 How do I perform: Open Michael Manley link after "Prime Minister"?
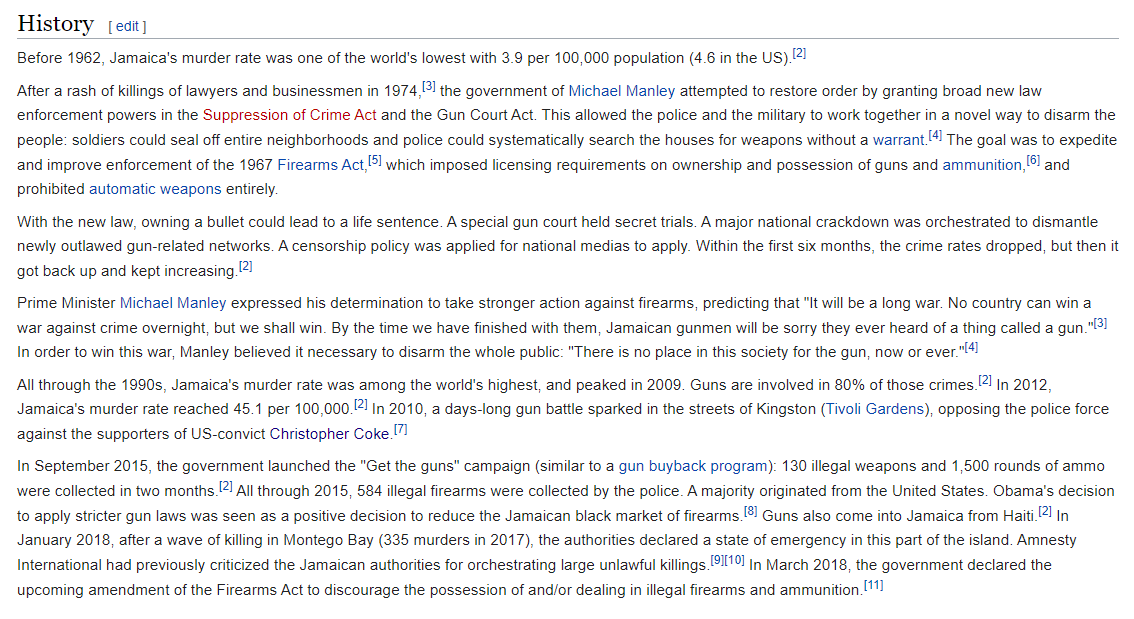click(x=173, y=303)
